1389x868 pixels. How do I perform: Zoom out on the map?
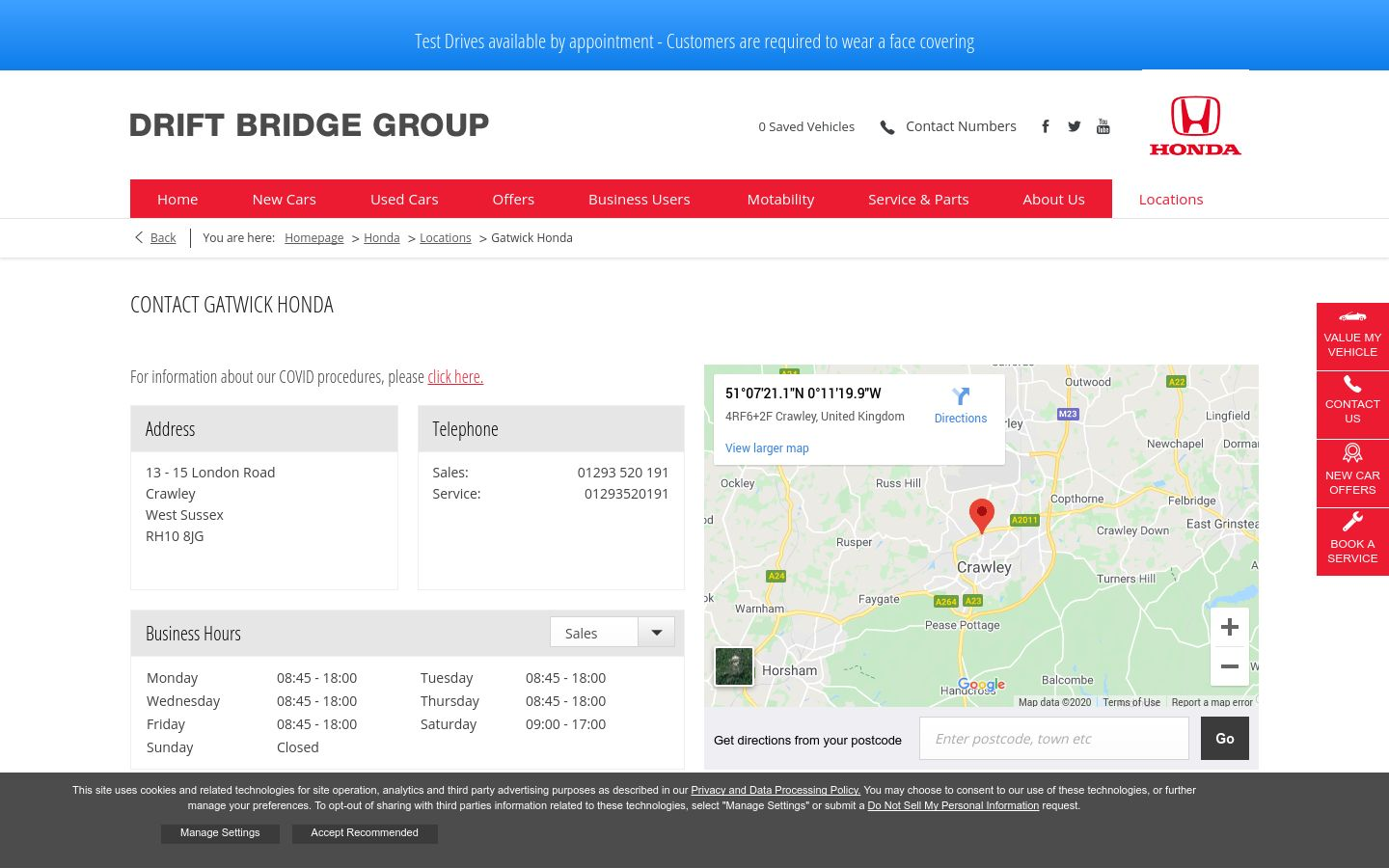pyautogui.click(x=1230, y=666)
